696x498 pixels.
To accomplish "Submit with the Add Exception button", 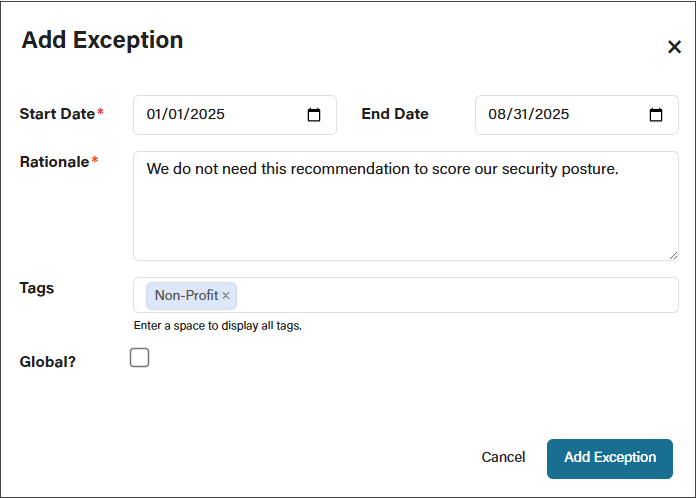I will pos(610,458).
